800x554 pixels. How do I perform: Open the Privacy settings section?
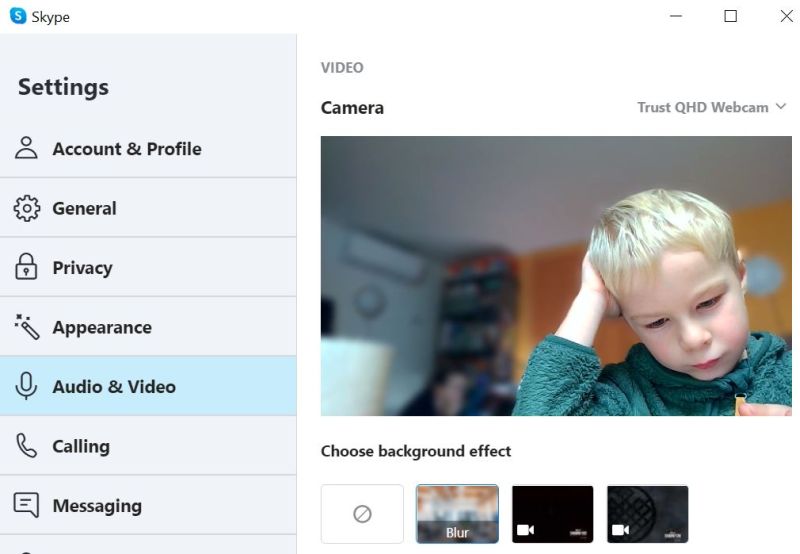pyautogui.click(x=148, y=267)
